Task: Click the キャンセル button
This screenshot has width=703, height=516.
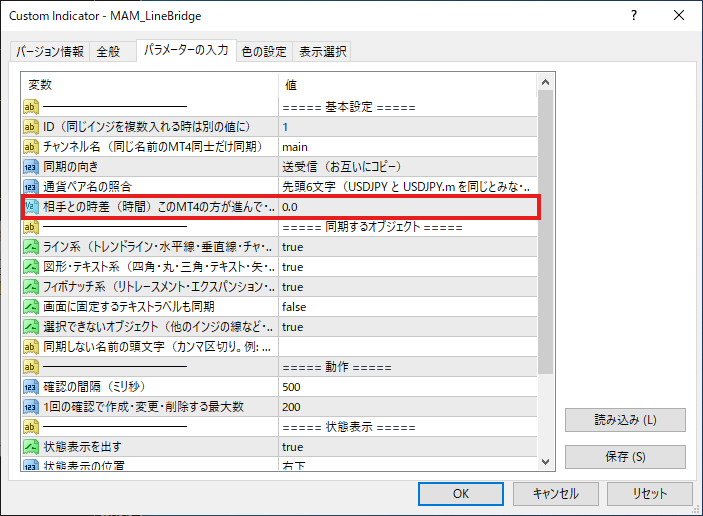Action: pyautogui.click(x=555, y=494)
